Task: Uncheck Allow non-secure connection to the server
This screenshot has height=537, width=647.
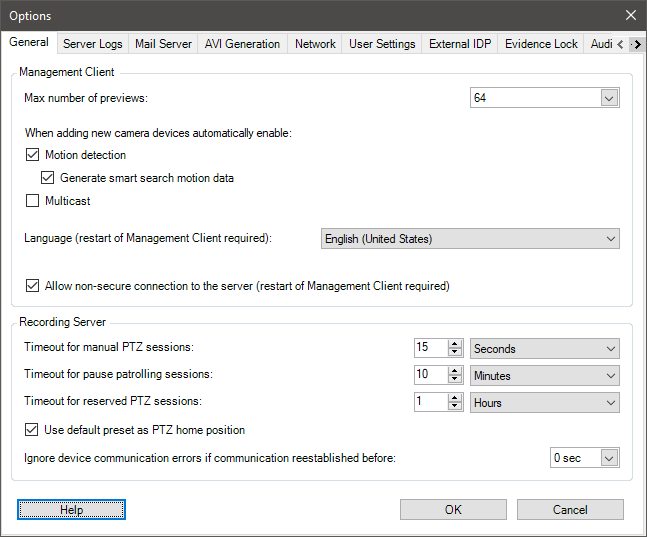Action: (x=33, y=286)
